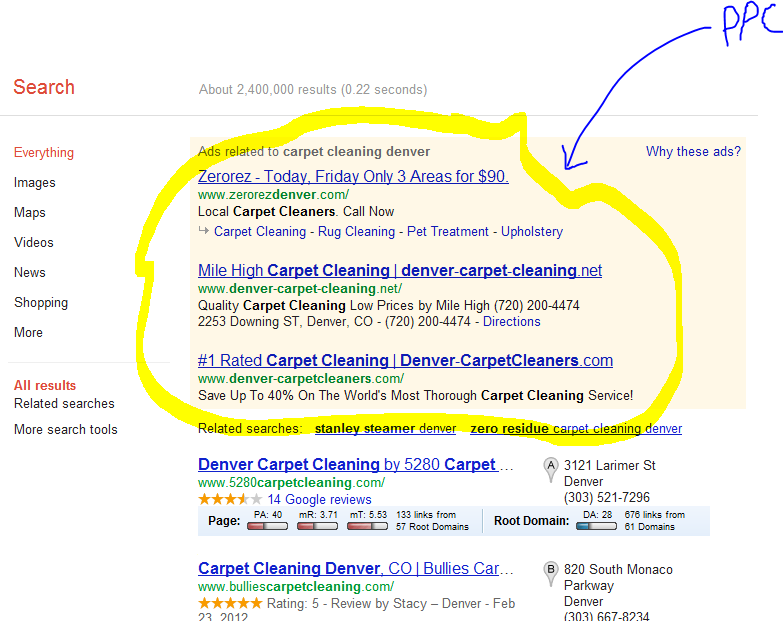Click the PA: 40 page authority bar
This screenshot has width=783, height=621.
(x=268, y=526)
